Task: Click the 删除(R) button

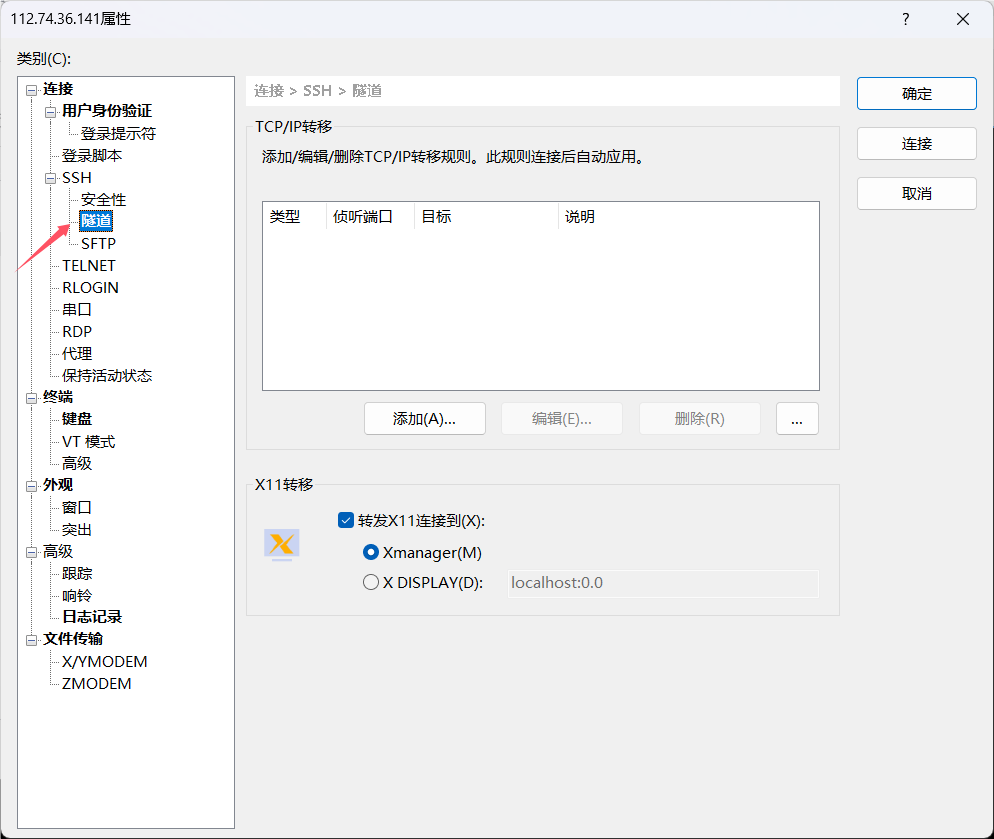Action: [699, 419]
